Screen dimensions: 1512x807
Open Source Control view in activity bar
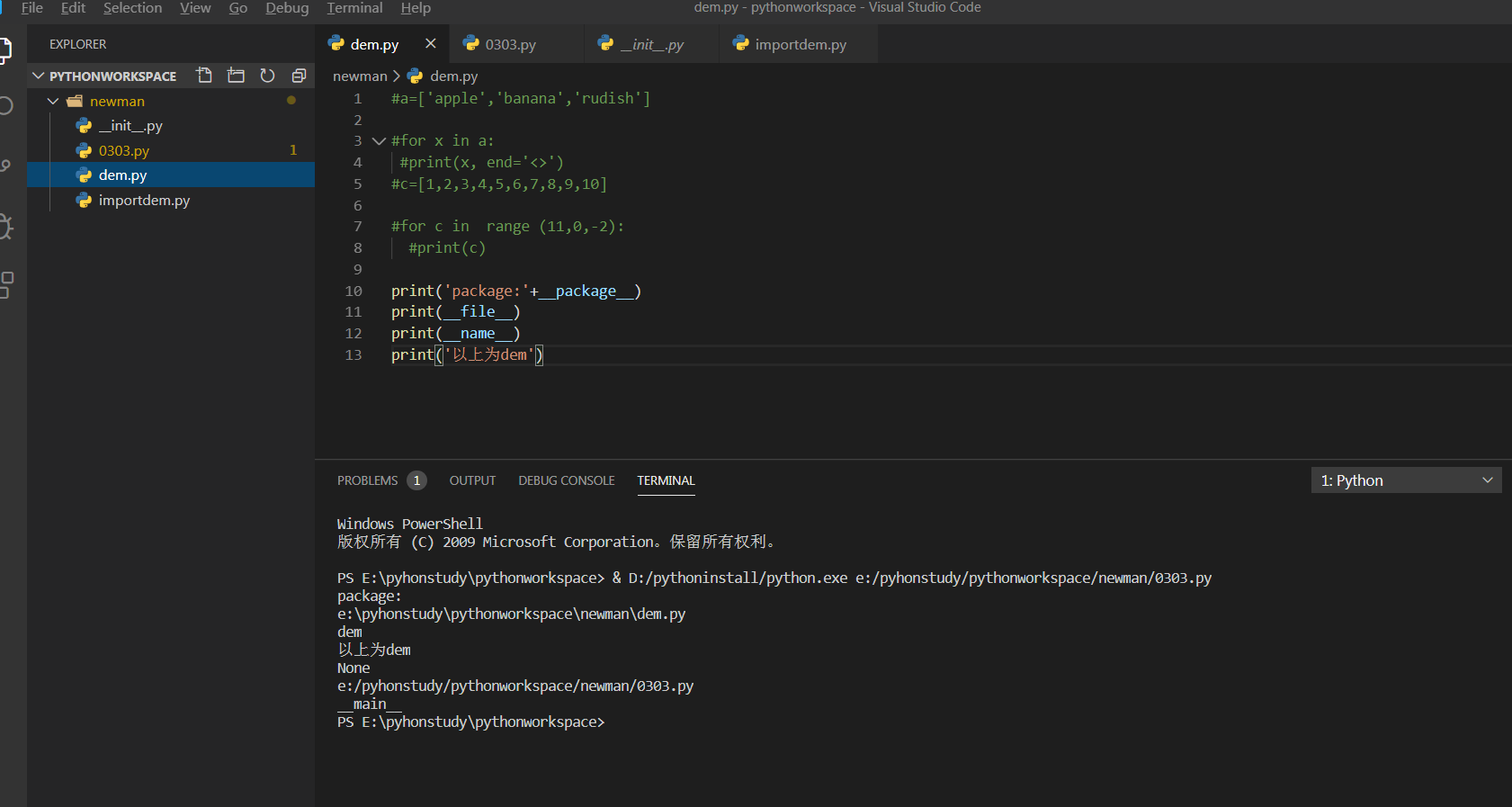coord(5,166)
